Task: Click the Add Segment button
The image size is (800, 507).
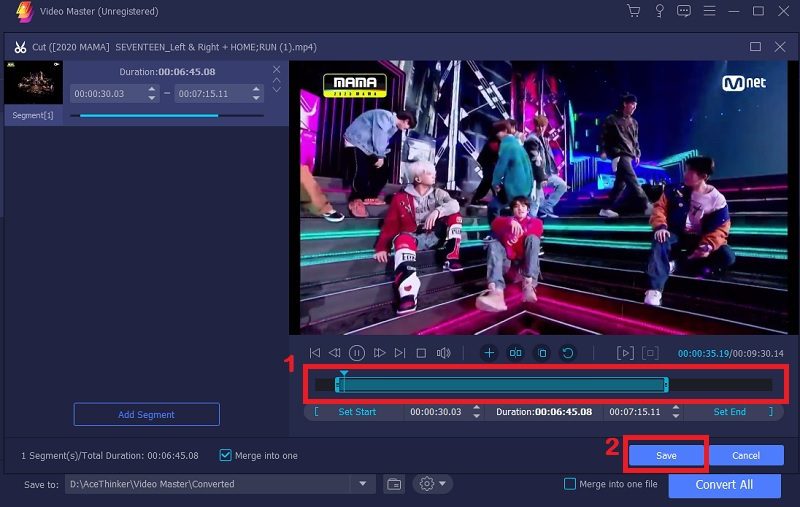Action: pyautogui.click(x=146, y=414)
